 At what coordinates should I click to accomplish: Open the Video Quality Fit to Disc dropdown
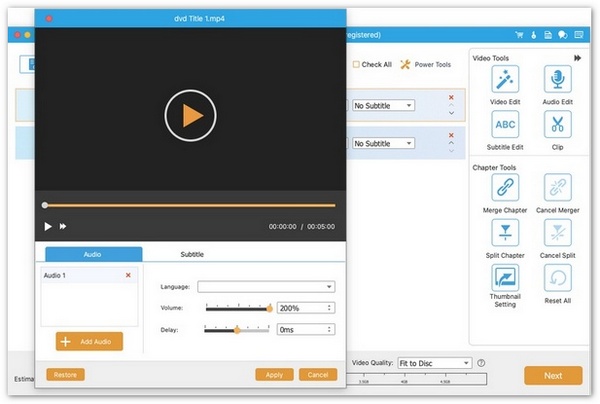click(x=435, y=363)
